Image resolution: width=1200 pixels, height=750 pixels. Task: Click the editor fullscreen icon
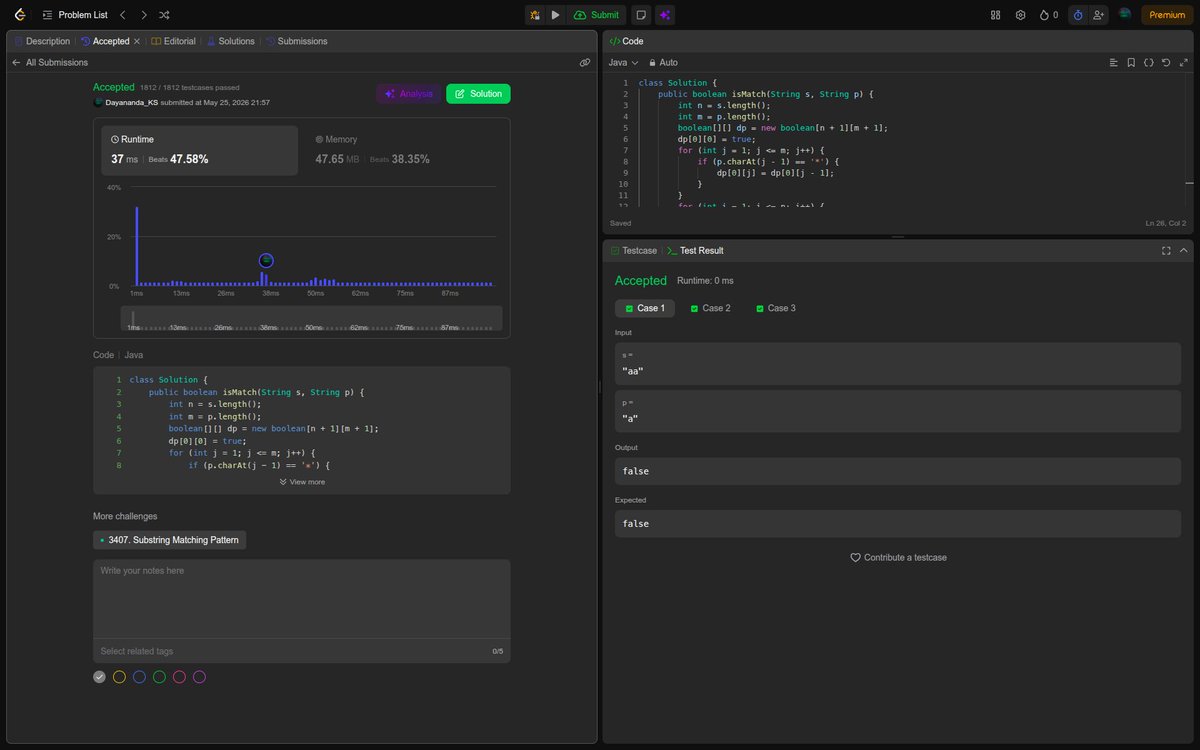click(1184, 62)
